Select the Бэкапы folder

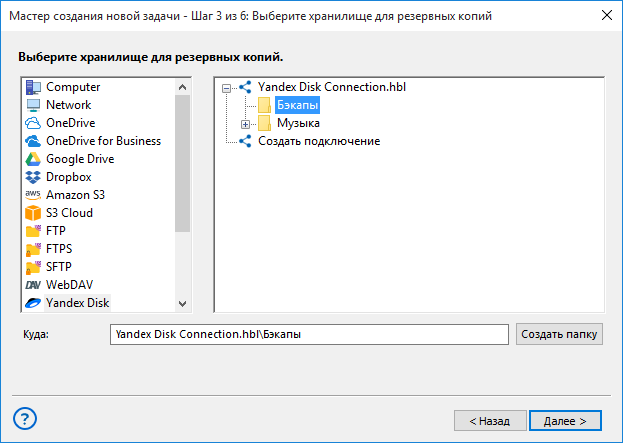298,105
